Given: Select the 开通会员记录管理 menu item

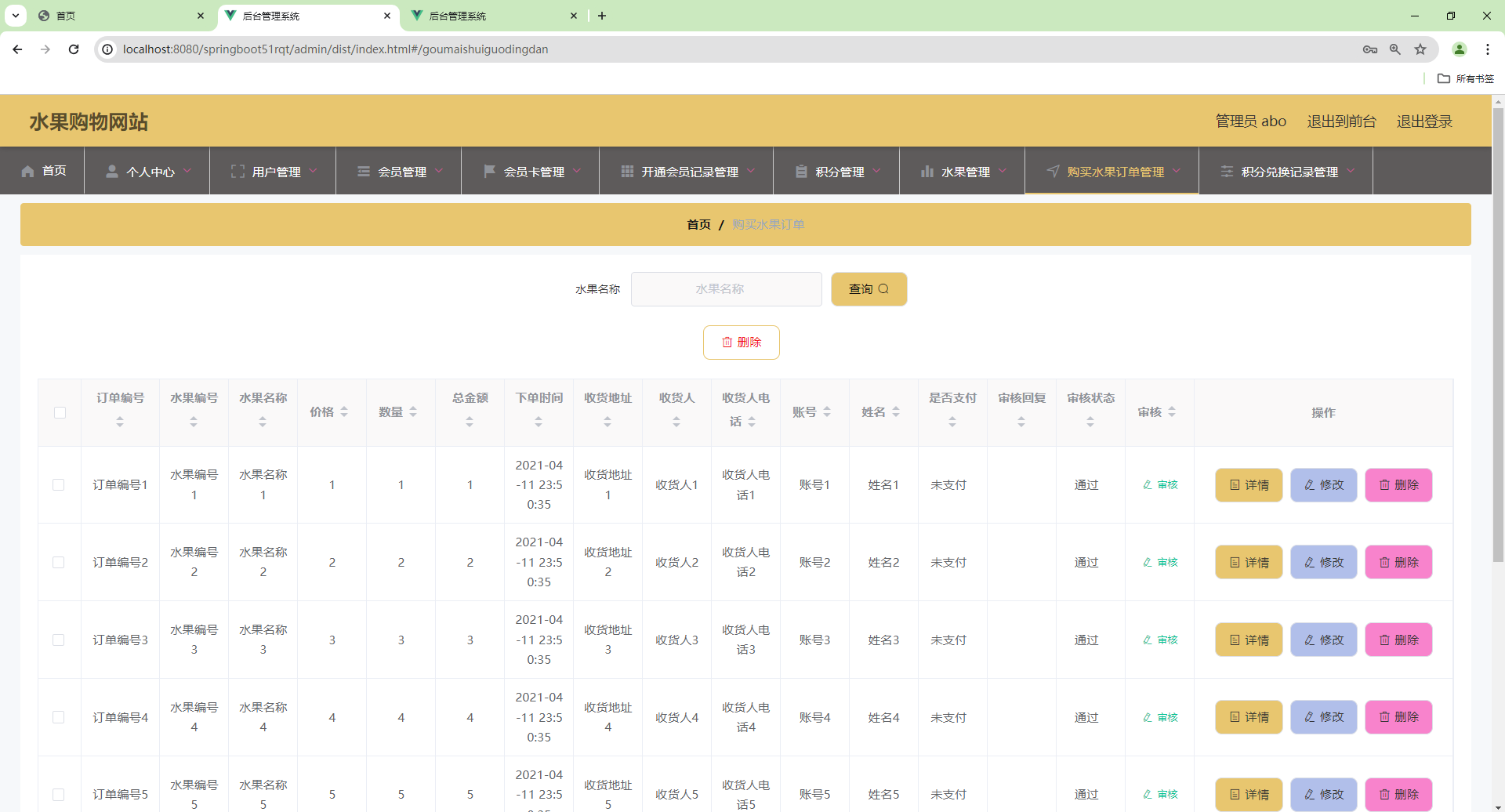Looking at the screenshot, I should pos(690,171).
